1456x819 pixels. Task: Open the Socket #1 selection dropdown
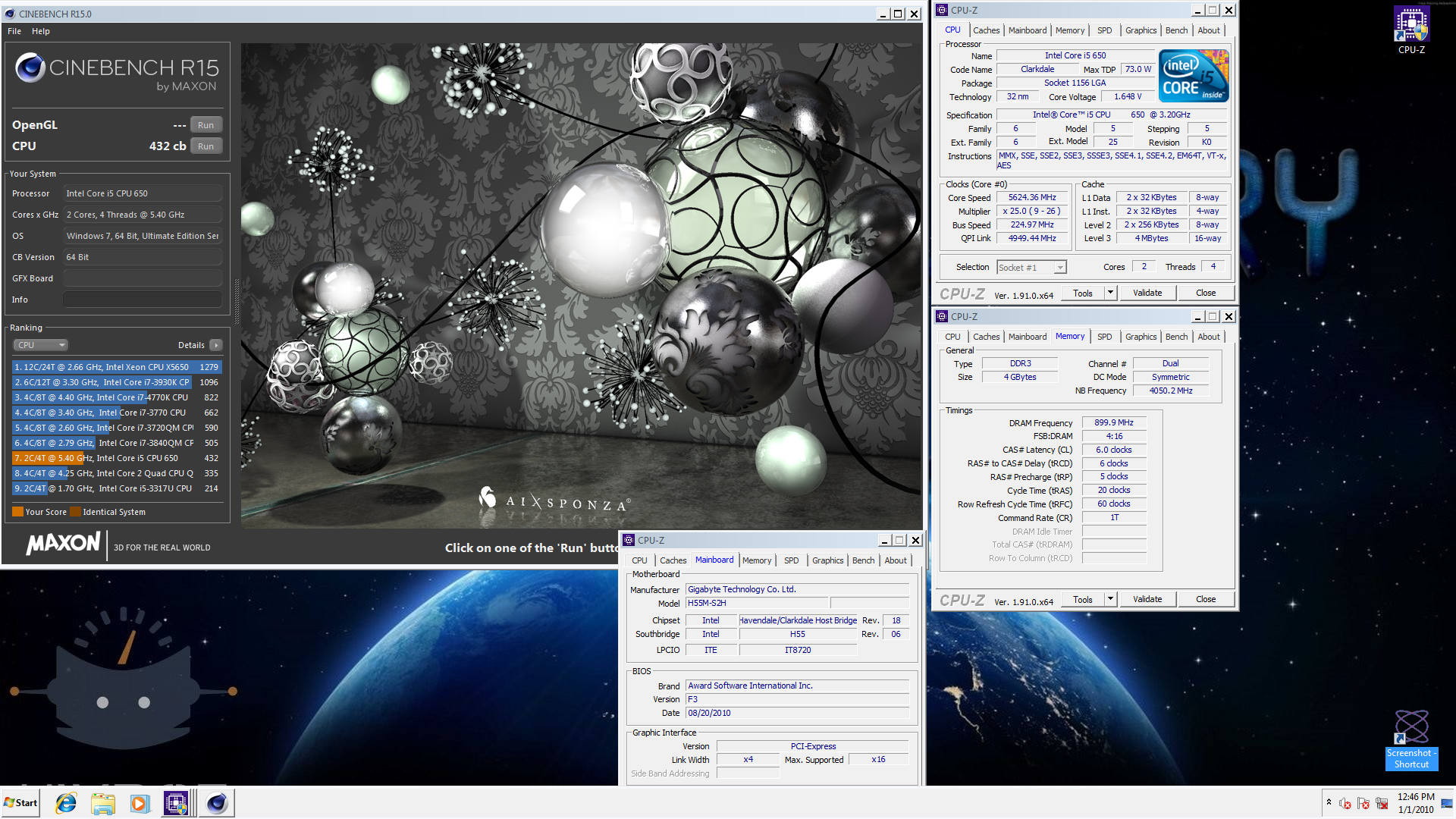tap(1031, 268)
